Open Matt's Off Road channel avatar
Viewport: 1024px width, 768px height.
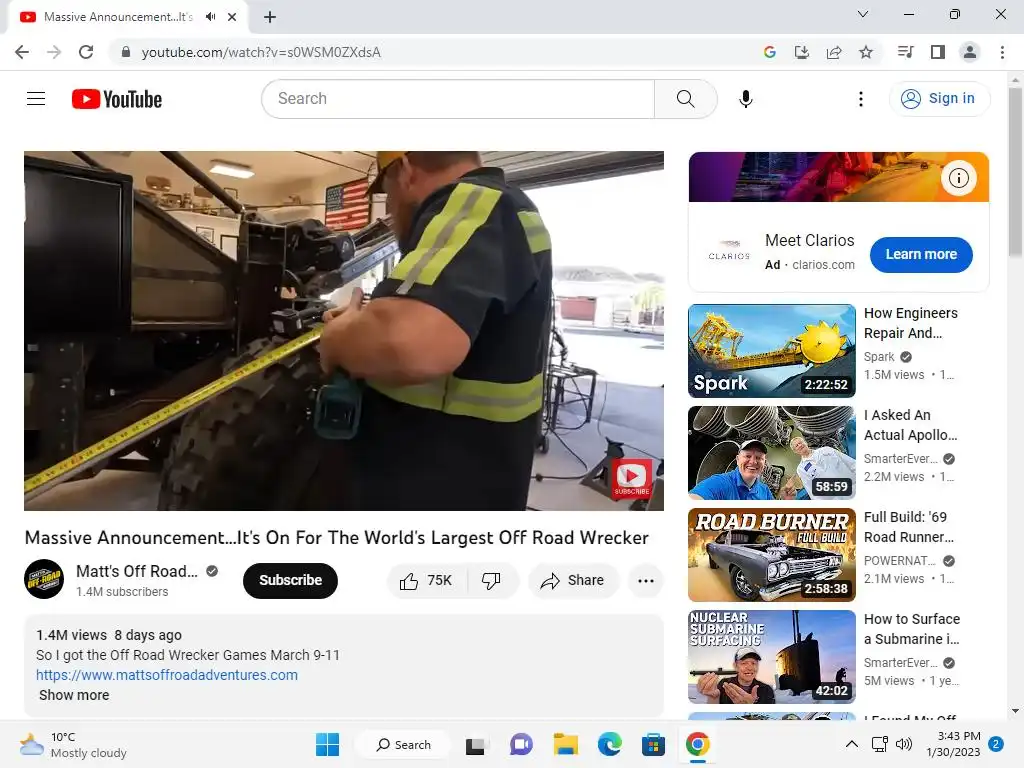click(44, 579)
